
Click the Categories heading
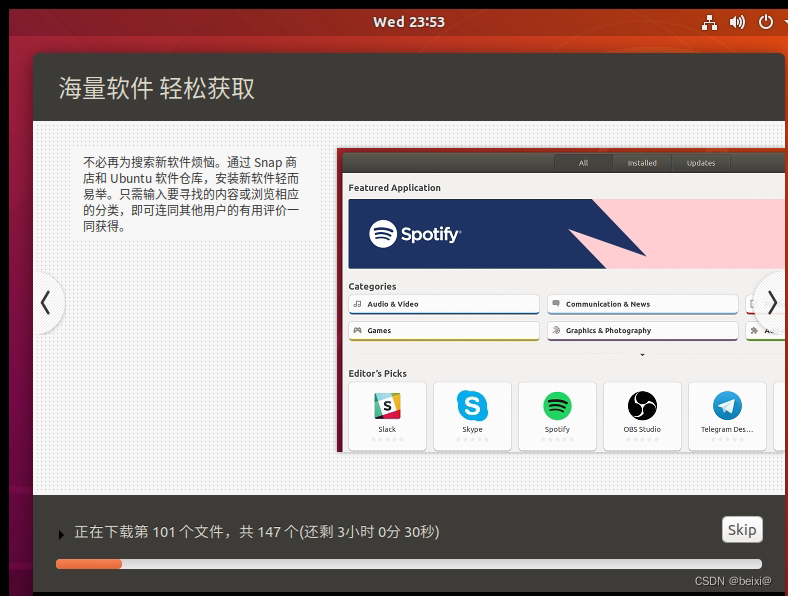pyautogui.click(x=372, y=286)
